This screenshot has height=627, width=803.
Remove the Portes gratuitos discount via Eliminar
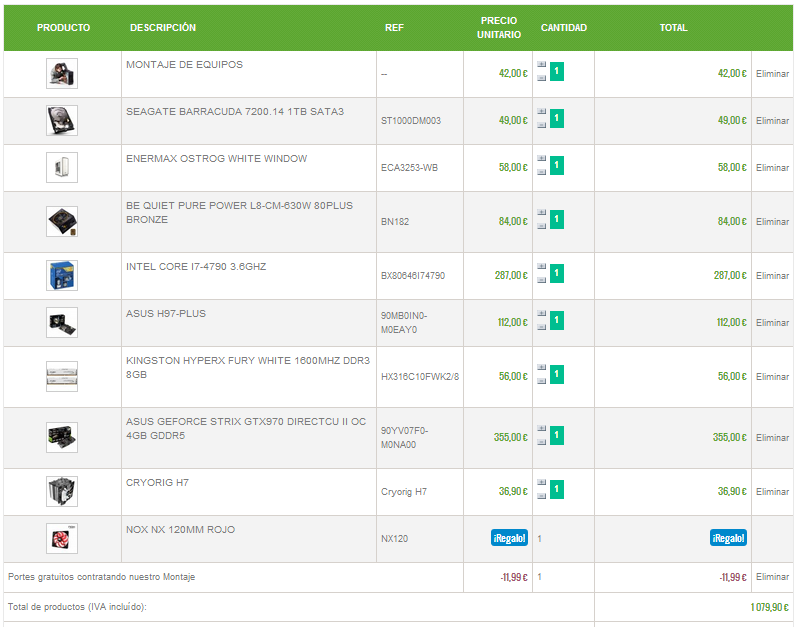[x=772, y=577]
